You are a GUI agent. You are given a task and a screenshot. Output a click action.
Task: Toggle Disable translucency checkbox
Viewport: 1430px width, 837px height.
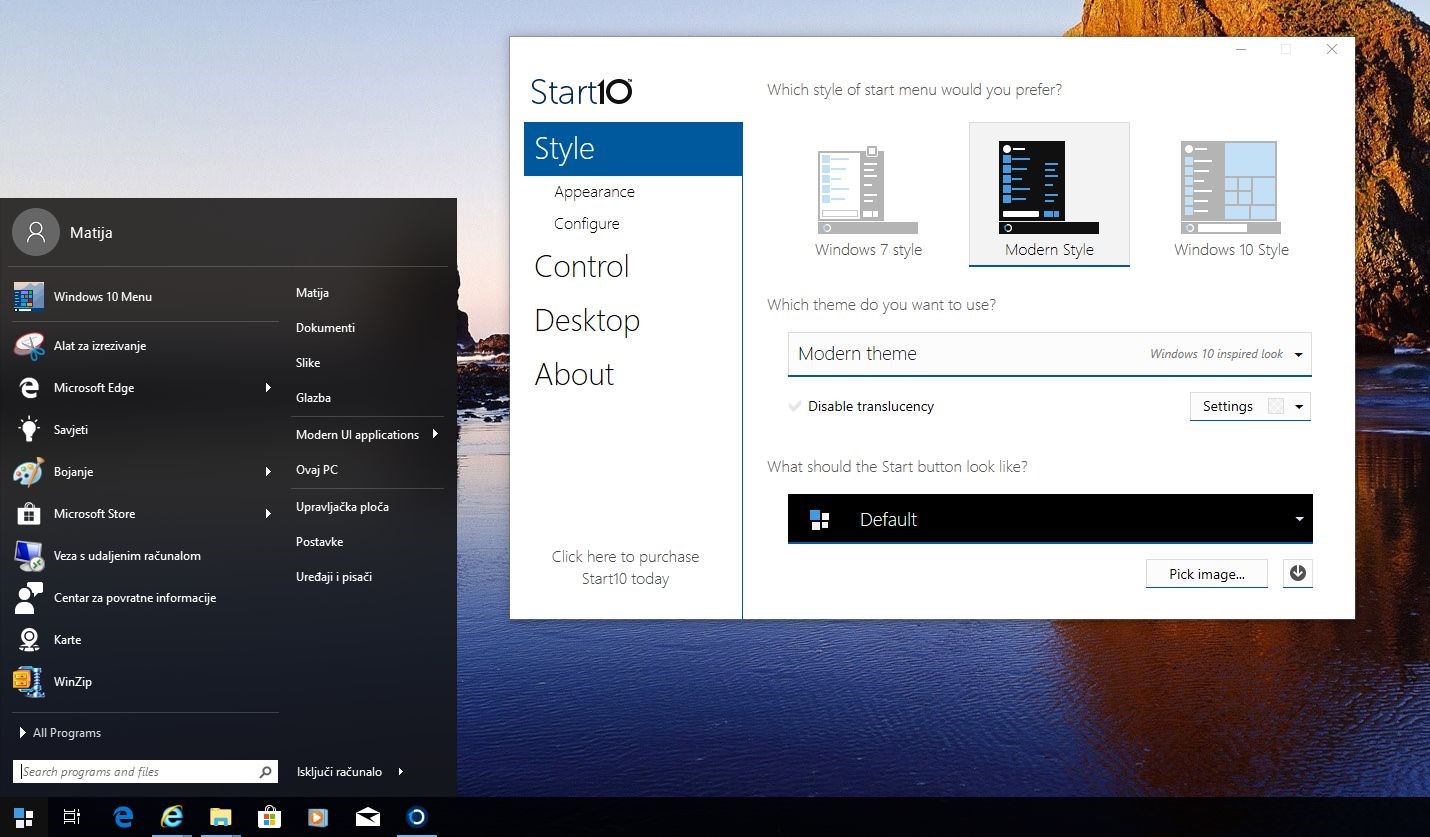click(x=795, y=406)
